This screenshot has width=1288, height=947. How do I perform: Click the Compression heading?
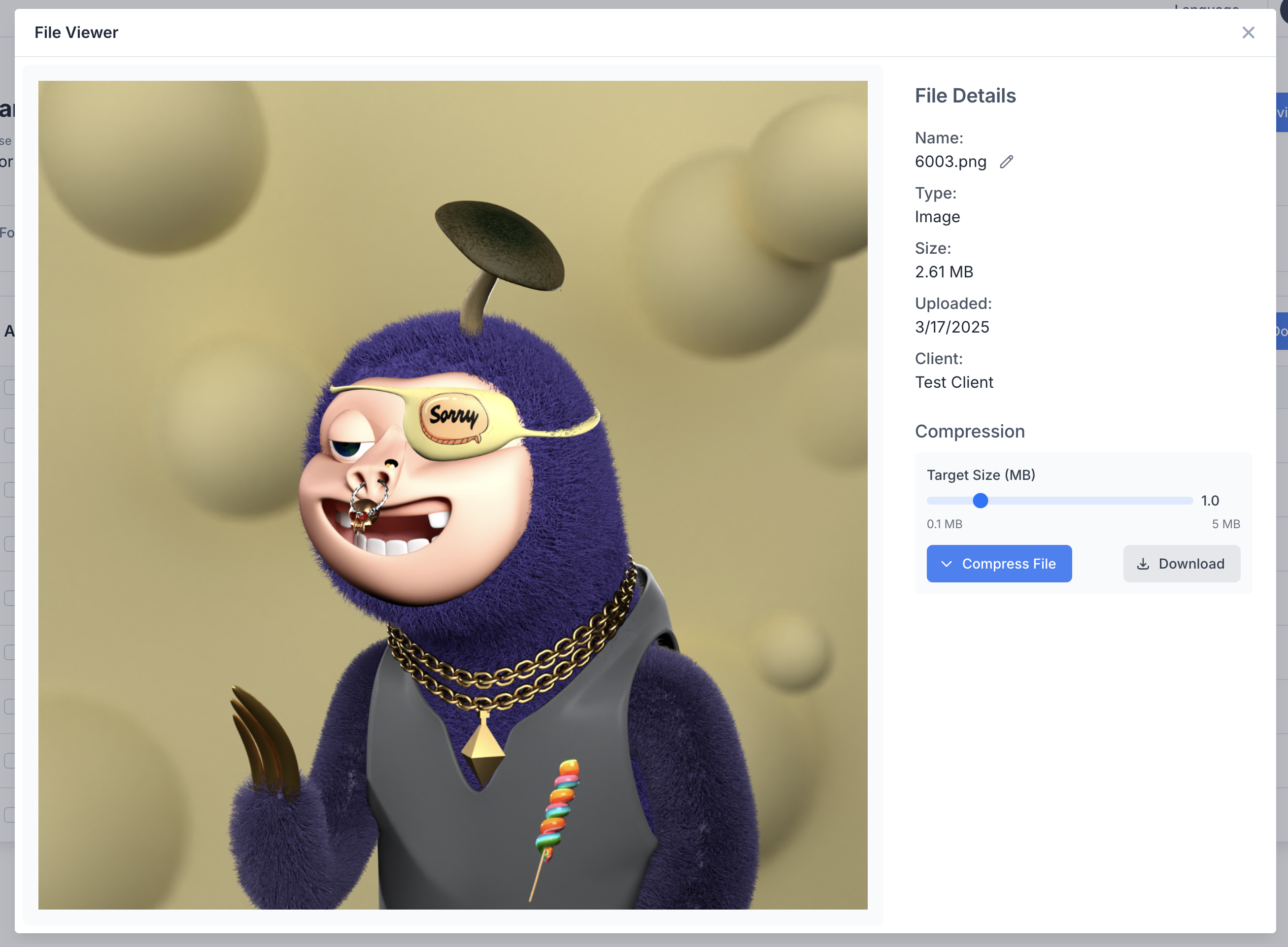[970, 431]
